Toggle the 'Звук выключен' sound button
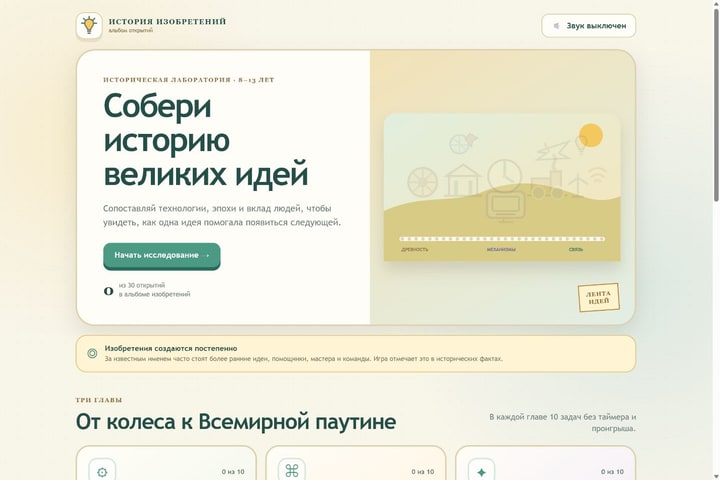This screenshot has height=480, width=720. (588, 26)
